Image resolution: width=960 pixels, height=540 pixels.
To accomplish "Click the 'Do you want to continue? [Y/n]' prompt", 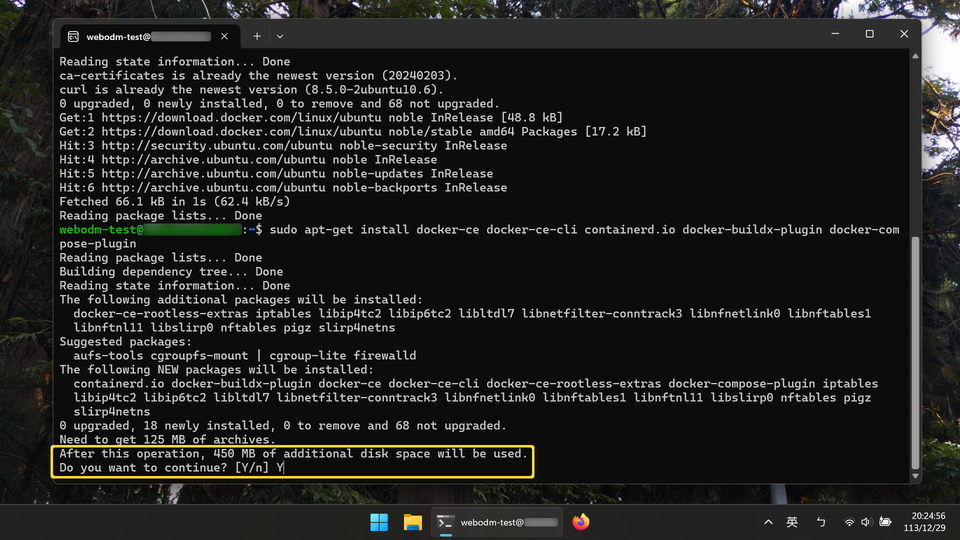I will (164, 468).
